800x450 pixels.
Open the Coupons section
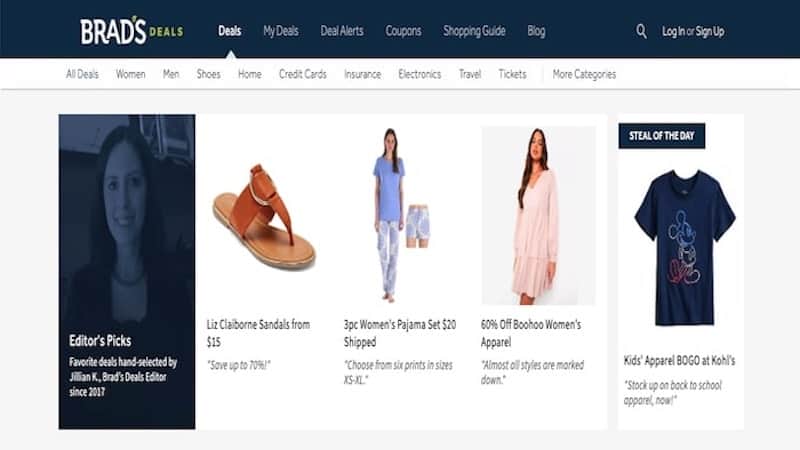(403, 31)
